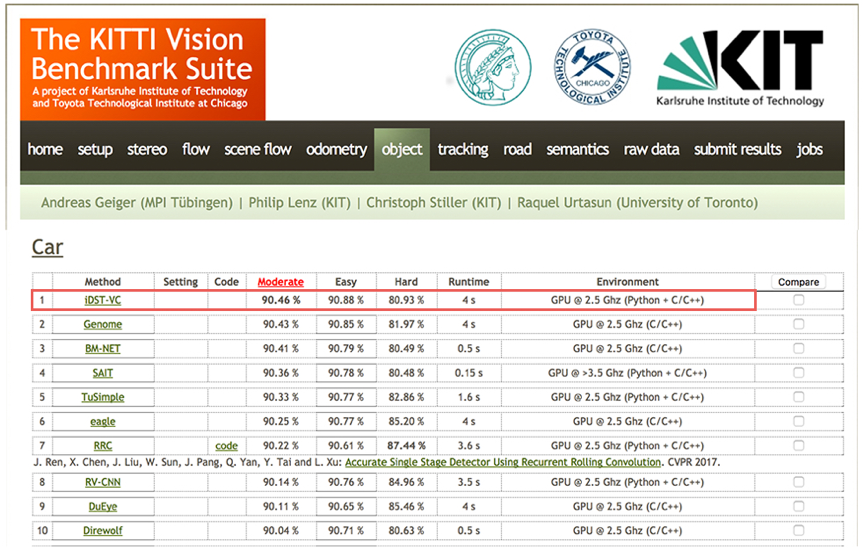The image size is (864, 550).
Task: Click the KIT logo
Action: click(740, 67)
